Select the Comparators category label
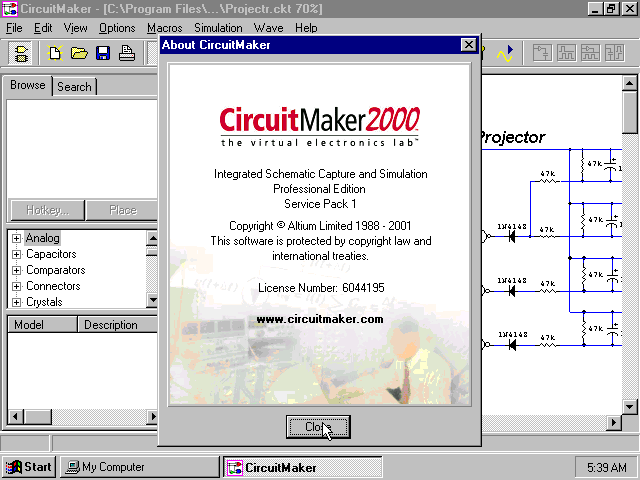Image resolution: width=640 pixels, height=480 pixels. (56, 270)
